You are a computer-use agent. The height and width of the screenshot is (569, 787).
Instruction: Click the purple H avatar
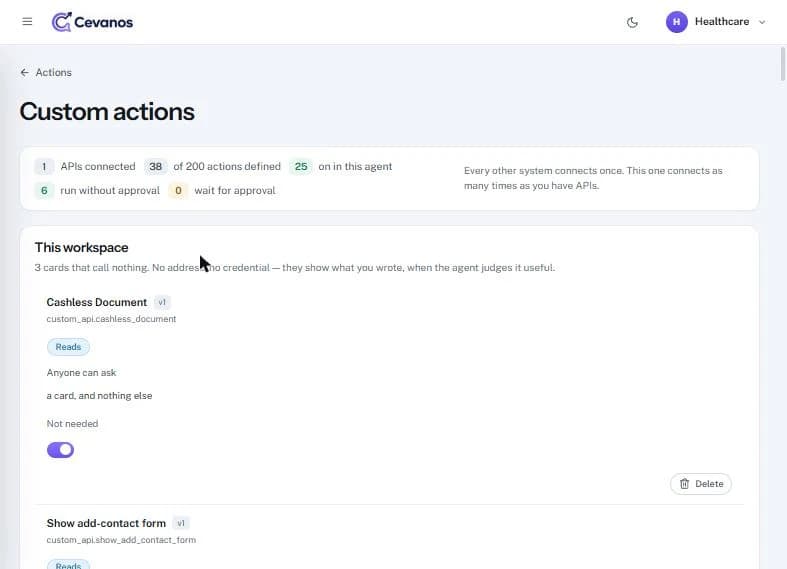(x=677, y=22)
